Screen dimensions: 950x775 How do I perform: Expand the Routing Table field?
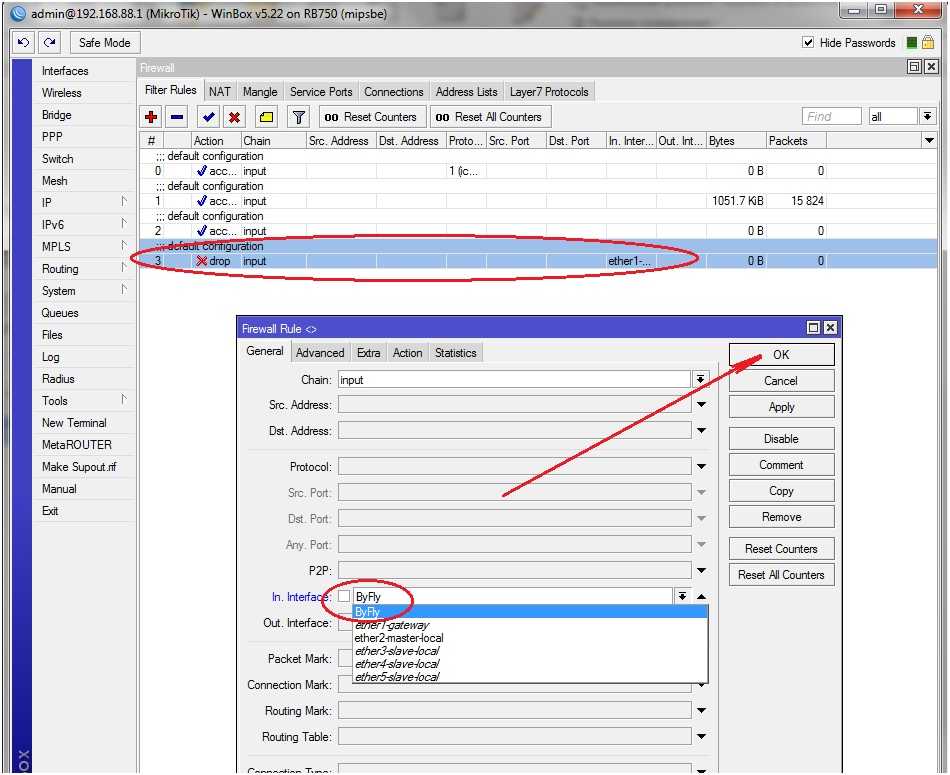[x=701, y=736]
